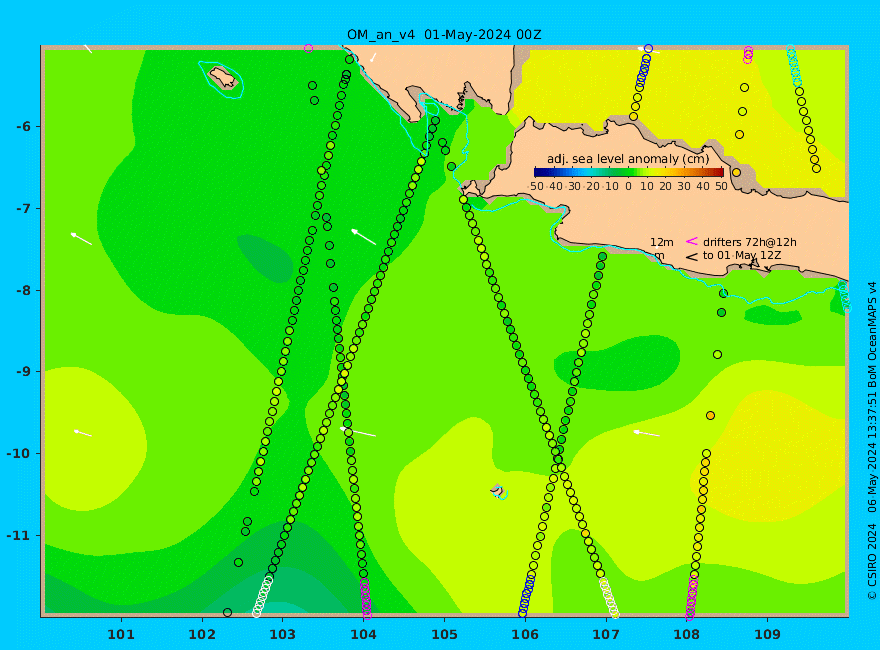This screenshot has height=650, width=880.
Task: Click the map title 'OM_an_v4 01-May-2024 00Z'
Action: 444,35
